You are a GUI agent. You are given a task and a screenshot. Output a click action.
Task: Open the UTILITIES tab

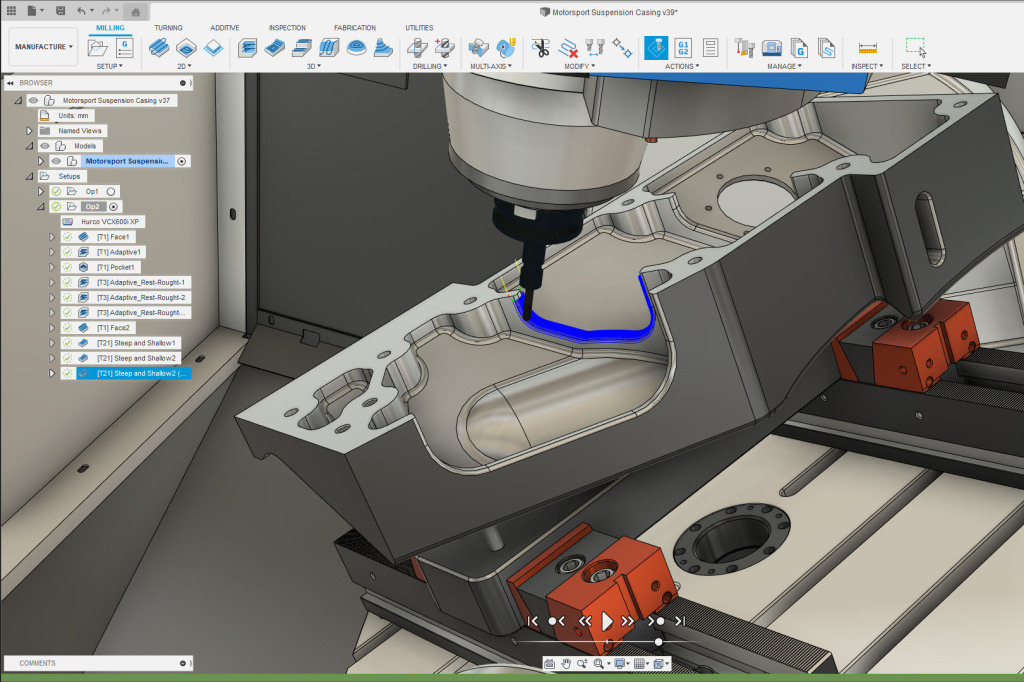(419, 28)
